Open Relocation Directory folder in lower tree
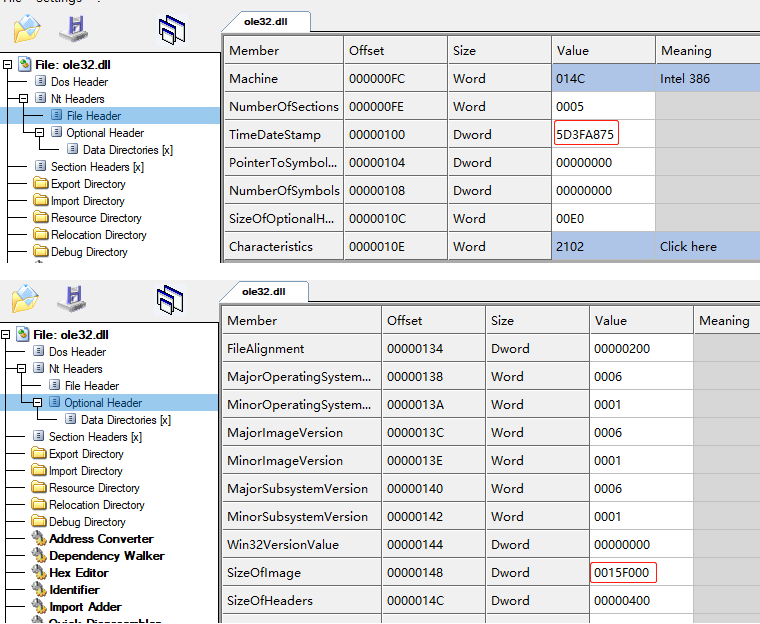The height and width of the screenshot is (624, 760). click(x=97, y=505)
